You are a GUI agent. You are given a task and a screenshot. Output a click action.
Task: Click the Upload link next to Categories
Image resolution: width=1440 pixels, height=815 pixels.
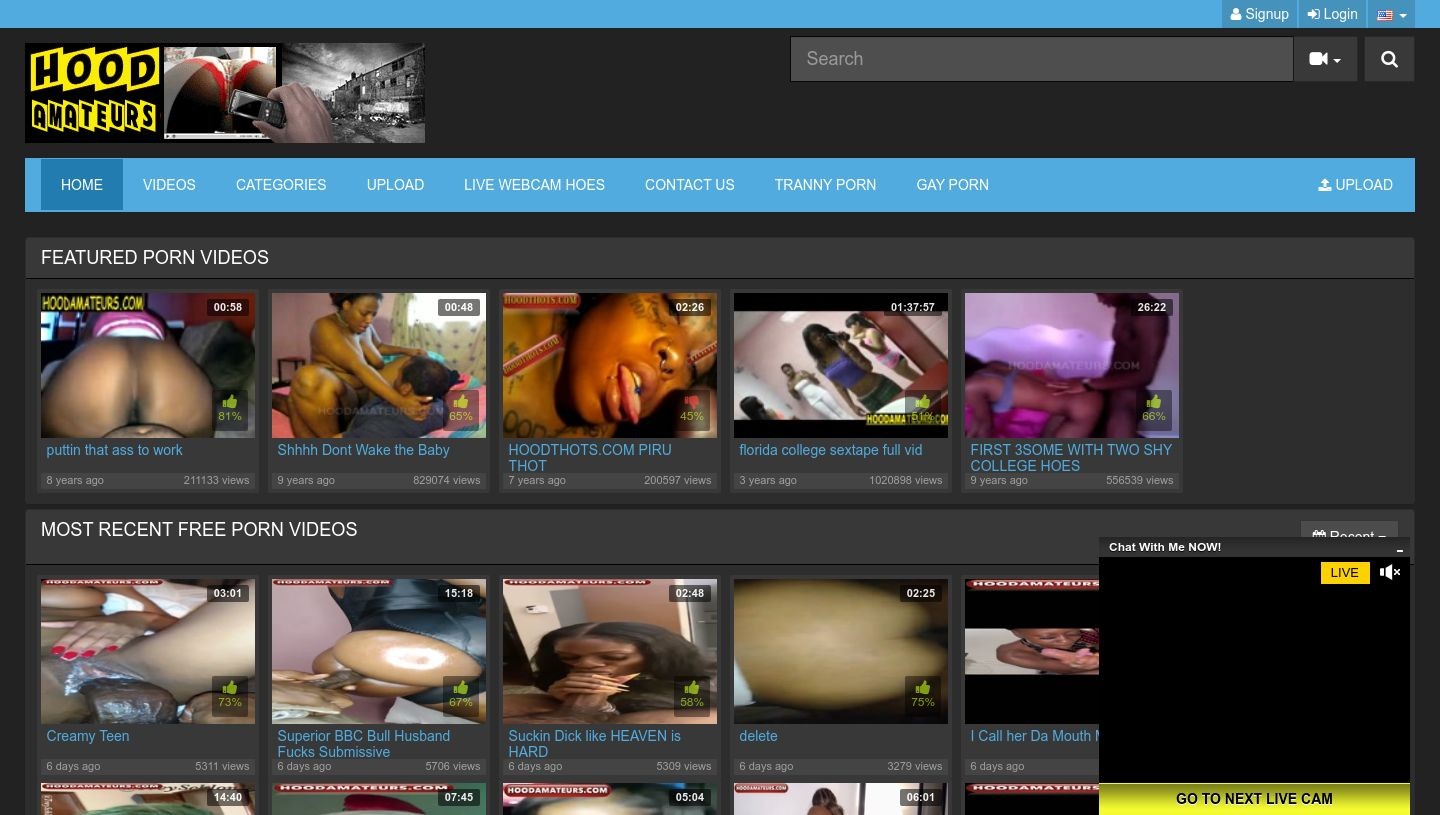pyautogui.click(x=395, y=185)
